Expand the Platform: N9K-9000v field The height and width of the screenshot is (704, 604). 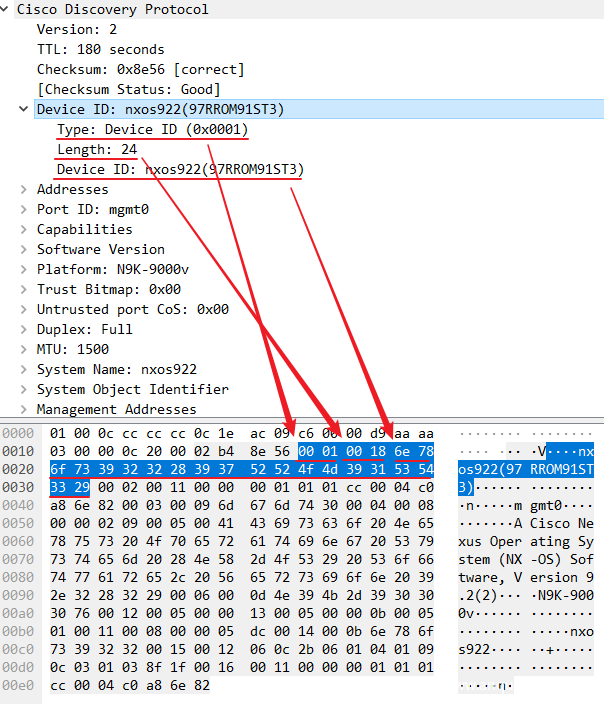(x=24, y=269)
